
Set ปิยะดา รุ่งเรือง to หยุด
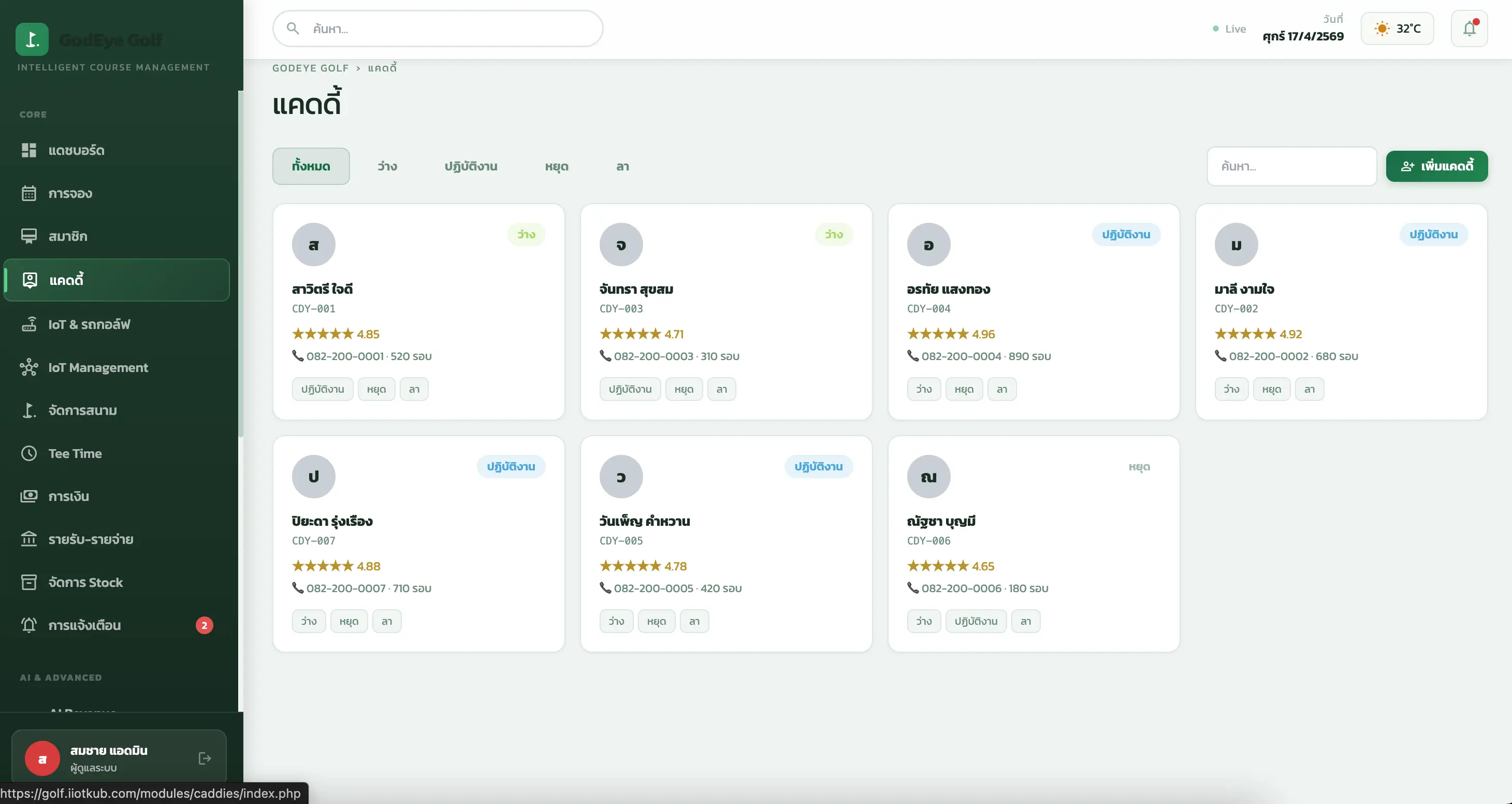pyautogui.click(x=348, y=621)
